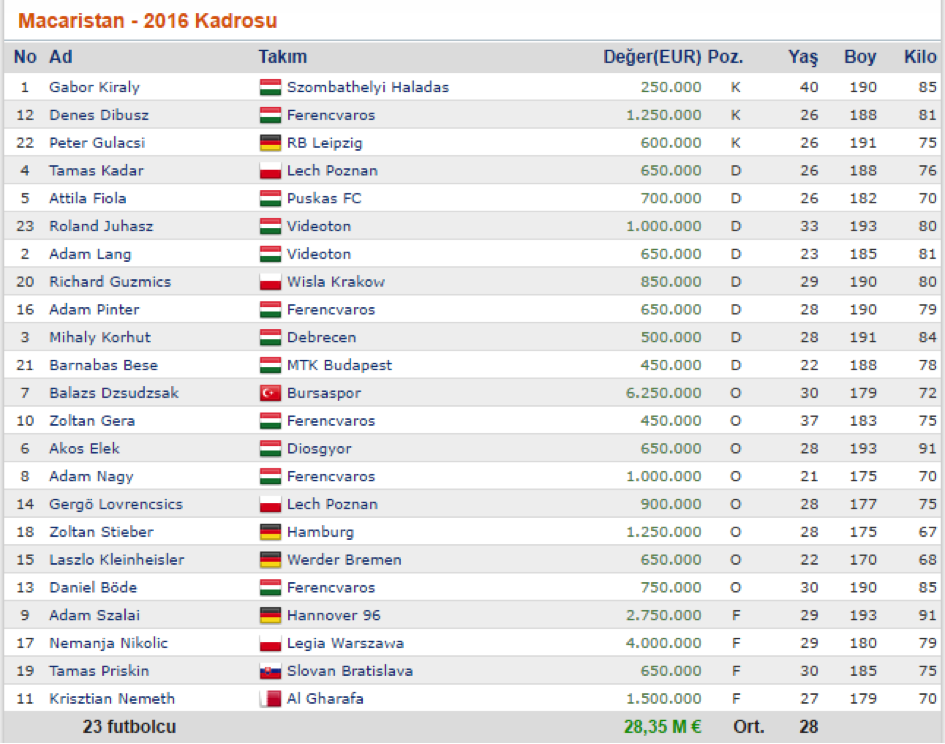Select the 28,35 M € total value
The image size is (945, 744).
663,727
